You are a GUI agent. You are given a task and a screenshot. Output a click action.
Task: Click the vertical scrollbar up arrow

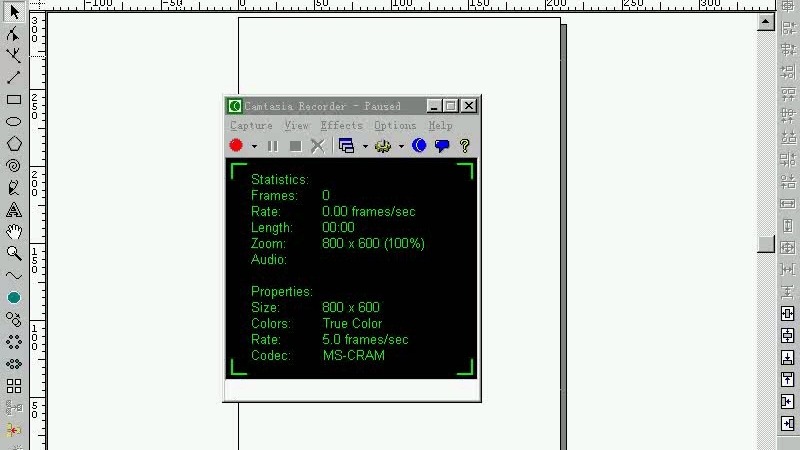[x=765, y=22]
